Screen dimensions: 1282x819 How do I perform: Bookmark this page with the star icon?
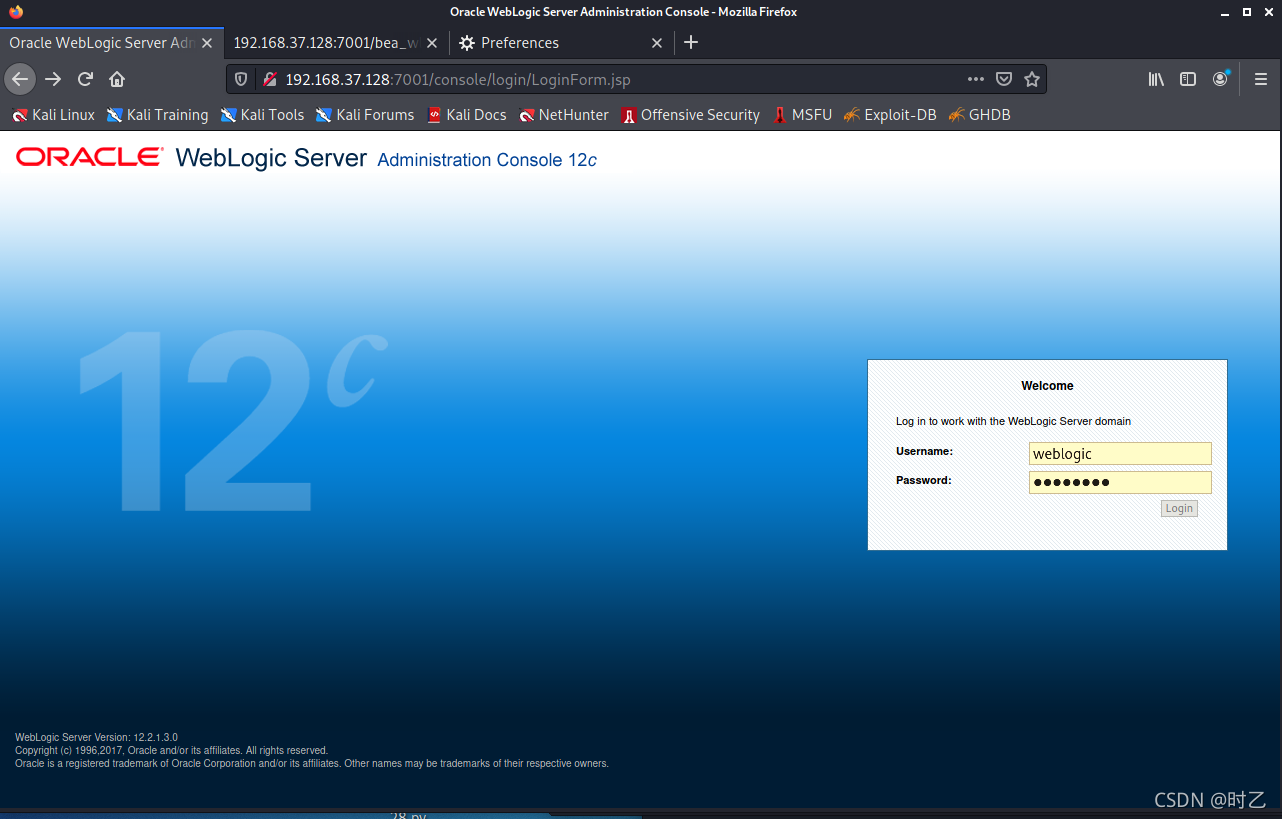point(1032,79)
